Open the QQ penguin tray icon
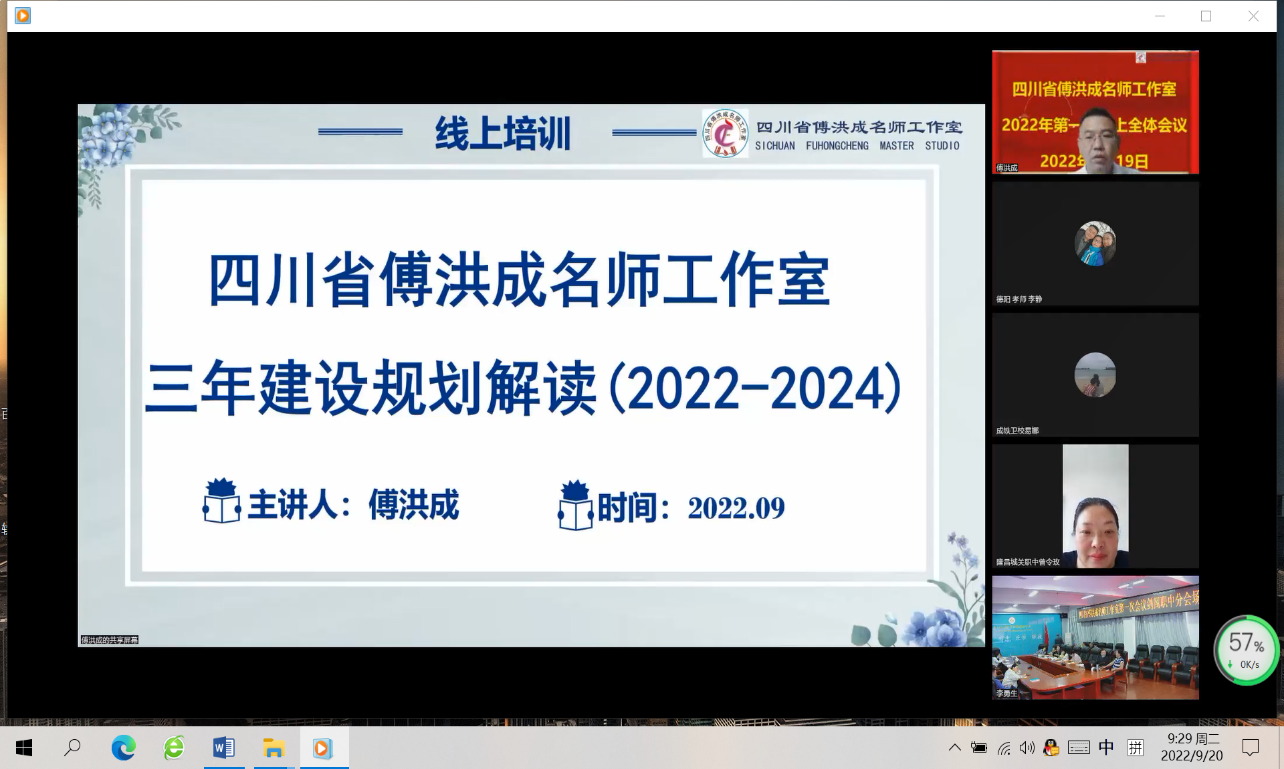Screen dimensions: 1284x769 (1051, 747)
